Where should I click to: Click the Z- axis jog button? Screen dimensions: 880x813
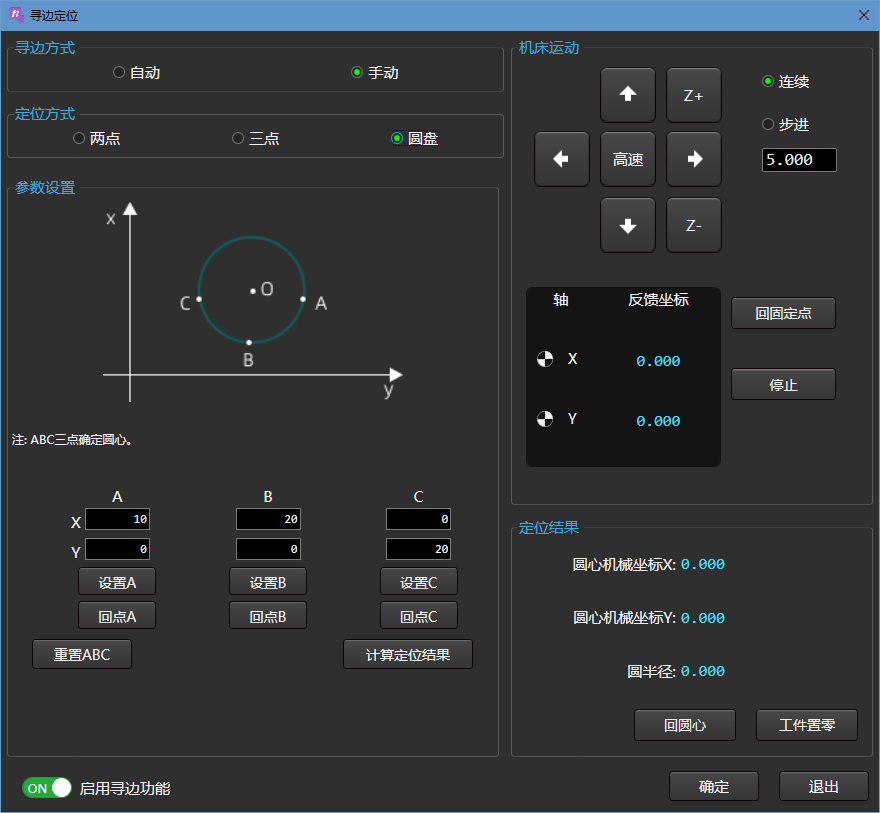point(694,225)
